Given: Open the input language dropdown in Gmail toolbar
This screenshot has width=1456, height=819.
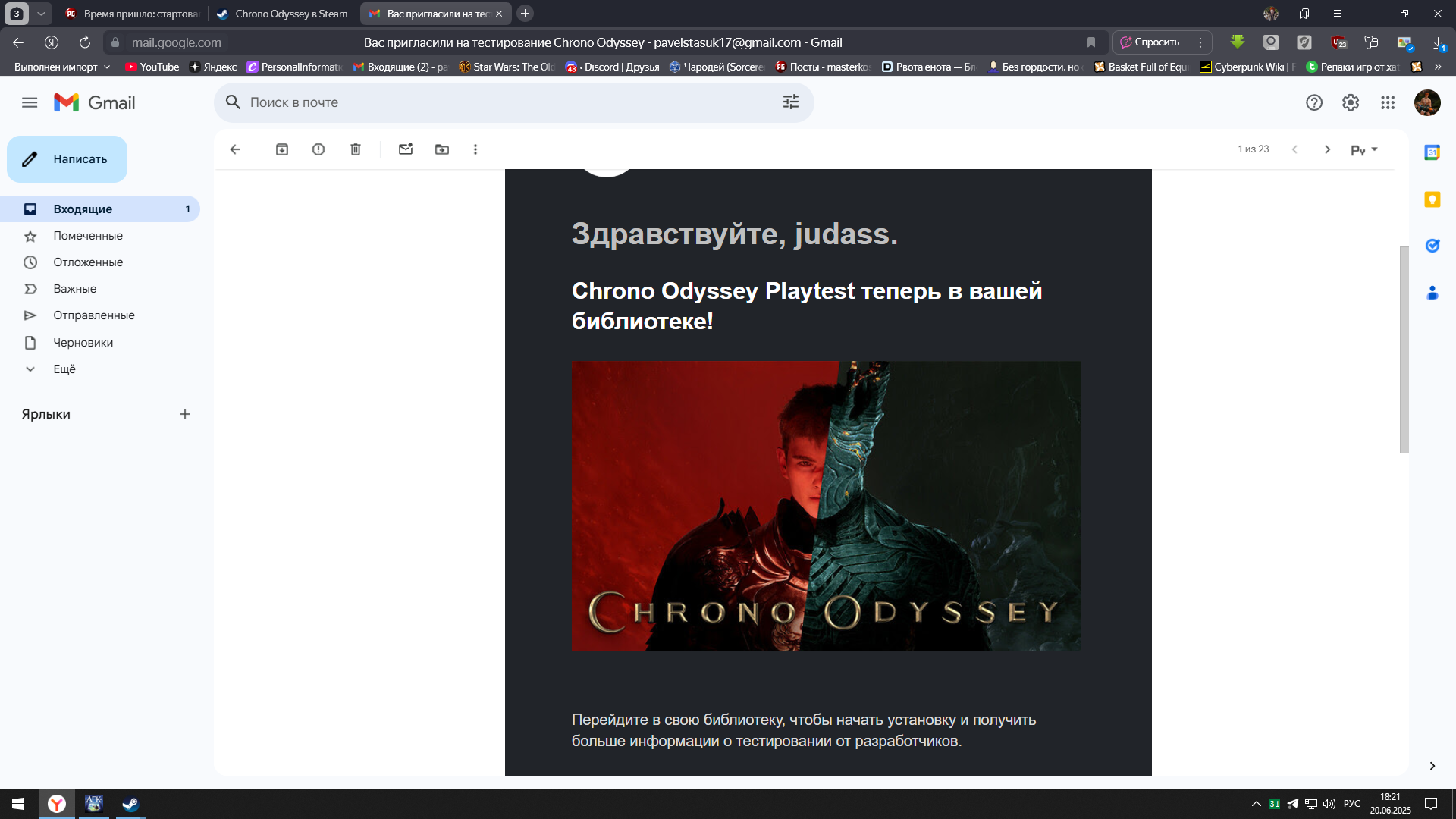Looking at the screenshot, I should (x=1364, y=149).
